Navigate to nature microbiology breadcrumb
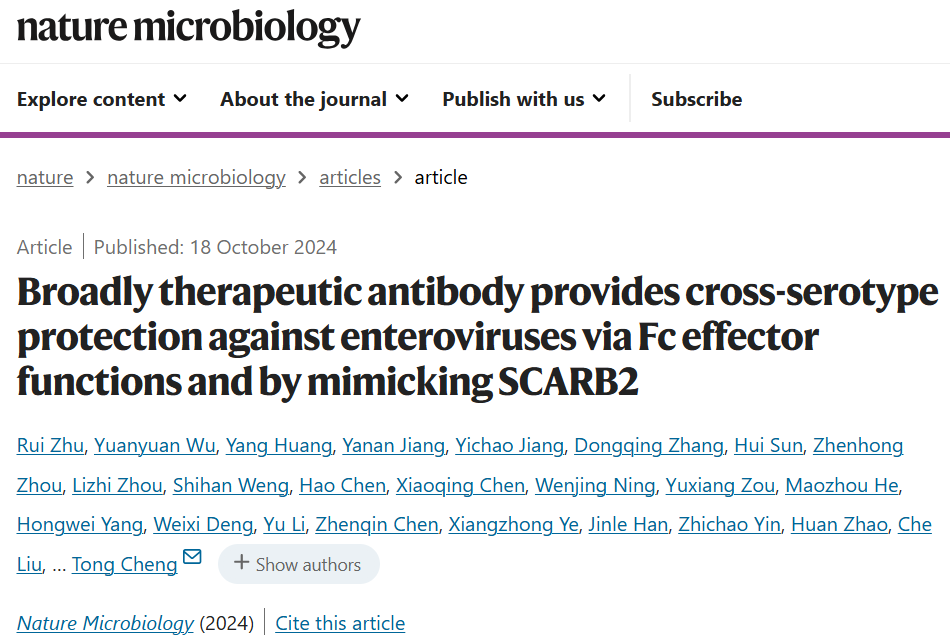 tap(196, 177)
